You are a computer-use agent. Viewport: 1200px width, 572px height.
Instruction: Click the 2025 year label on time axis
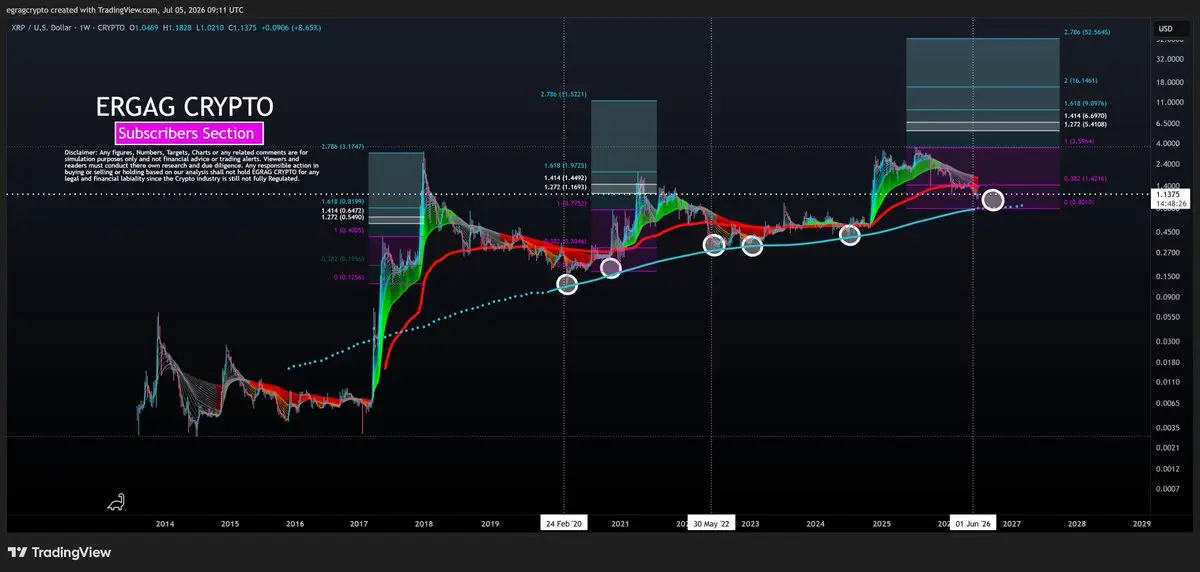pyautogui.click(x=881, y=523)
